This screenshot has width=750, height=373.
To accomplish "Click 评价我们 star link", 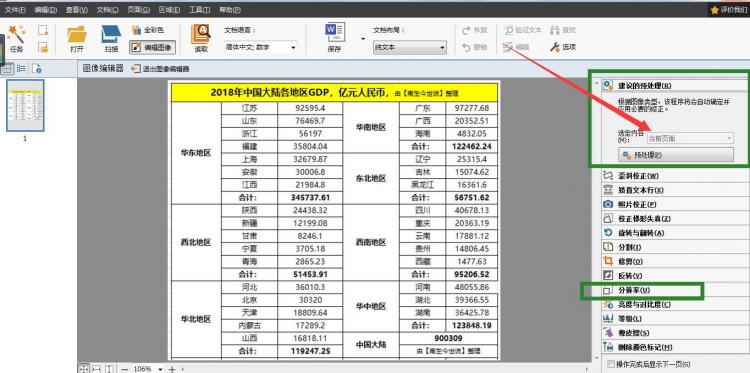I will coord(729,10).
